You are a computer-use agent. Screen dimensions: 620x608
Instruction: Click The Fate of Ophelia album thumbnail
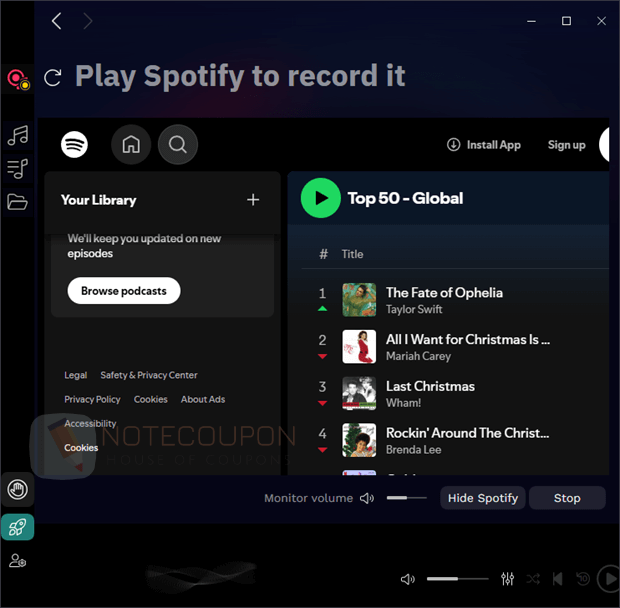point(359,300)
